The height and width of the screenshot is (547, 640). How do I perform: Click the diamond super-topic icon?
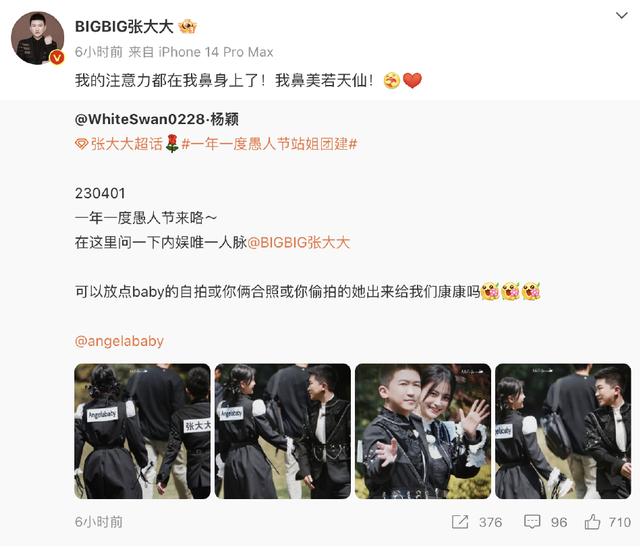82,144
